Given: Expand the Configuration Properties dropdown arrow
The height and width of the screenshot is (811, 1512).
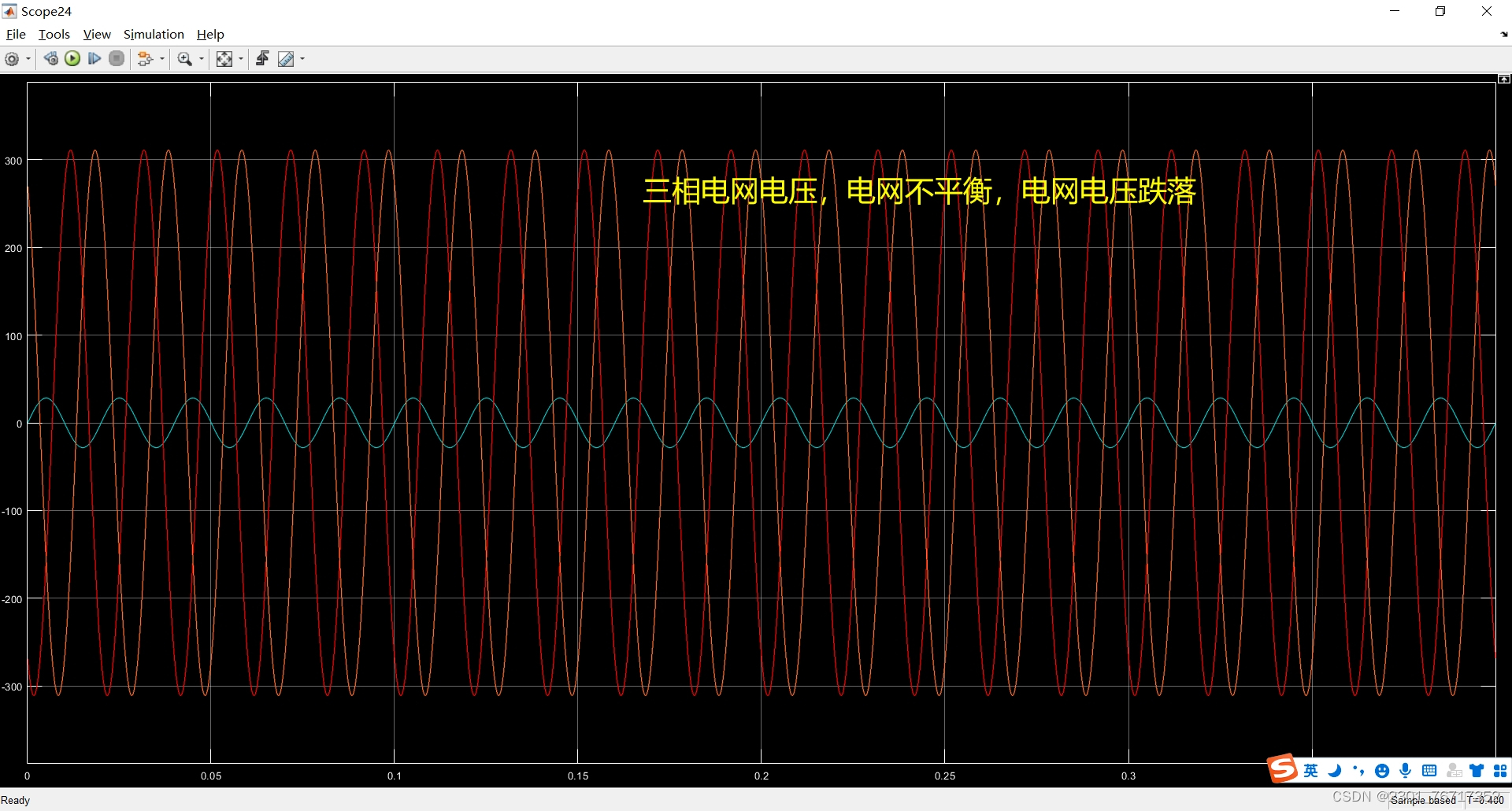Looking at the screenshot, I should tap(28, 59).
